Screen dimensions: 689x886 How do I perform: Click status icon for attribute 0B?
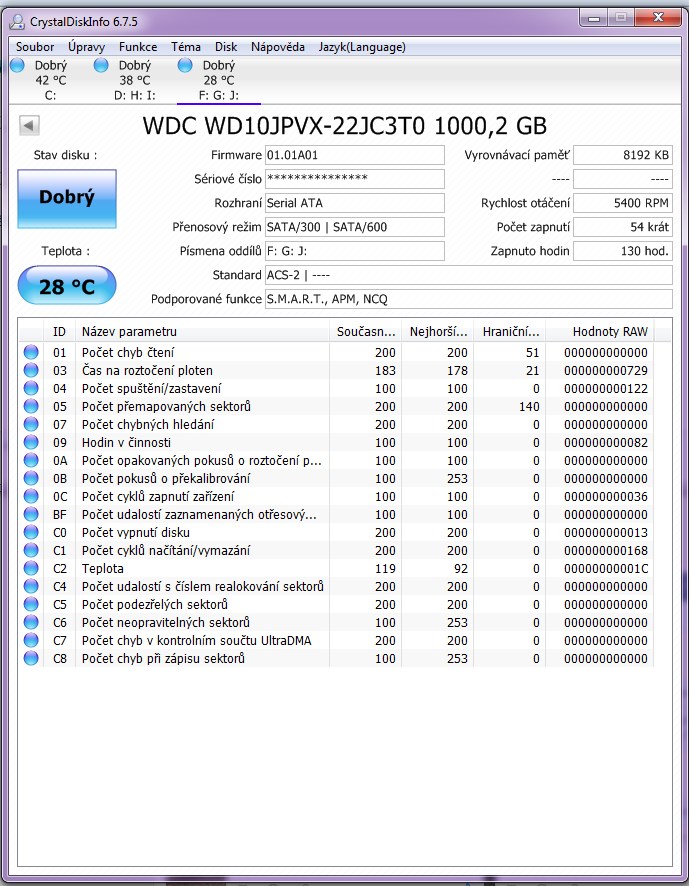point(31,478)
